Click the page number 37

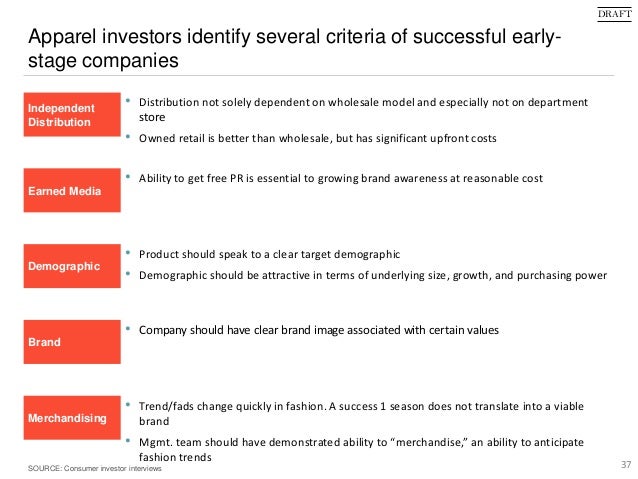point(626,464)
